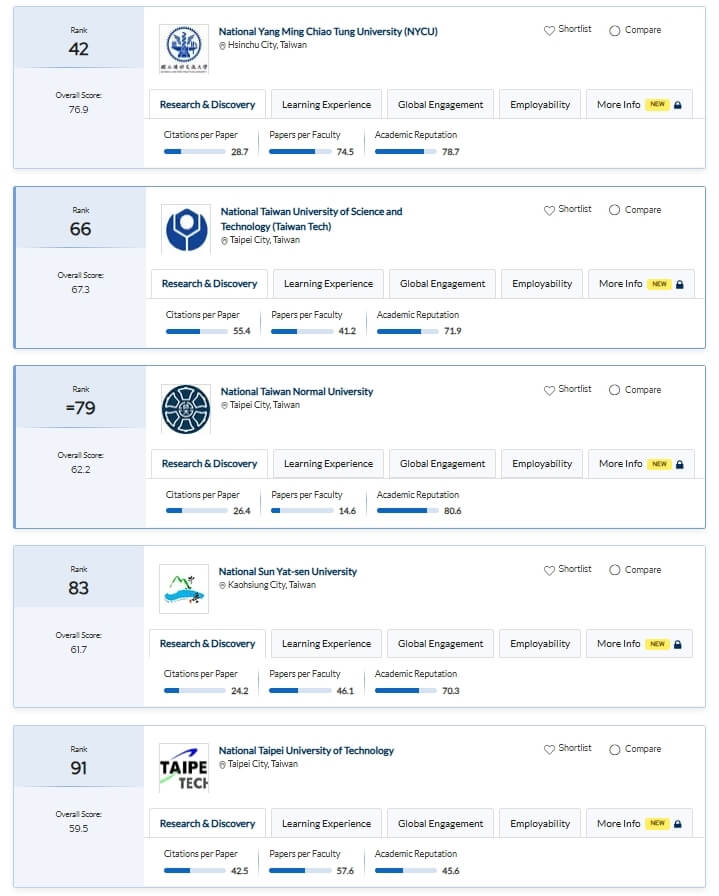Click NYCU Academic Reputation progress bar
The height and width of the screenshot is (896, 719).
tap(406, 152)
